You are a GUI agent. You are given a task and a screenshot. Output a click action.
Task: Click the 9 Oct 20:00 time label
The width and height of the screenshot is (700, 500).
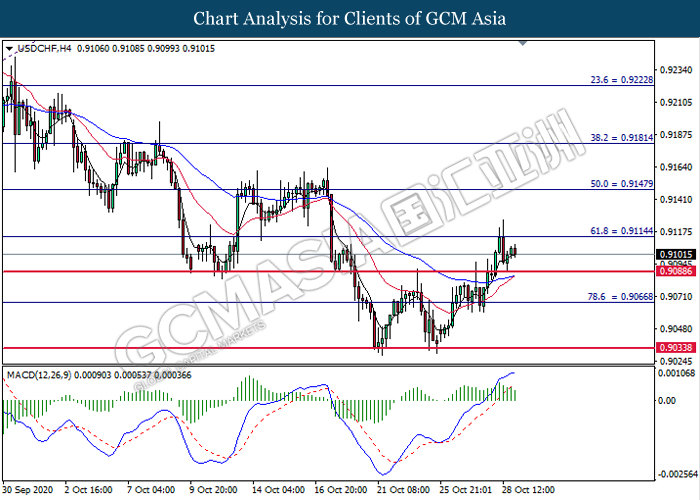click(x=213, y=490)
